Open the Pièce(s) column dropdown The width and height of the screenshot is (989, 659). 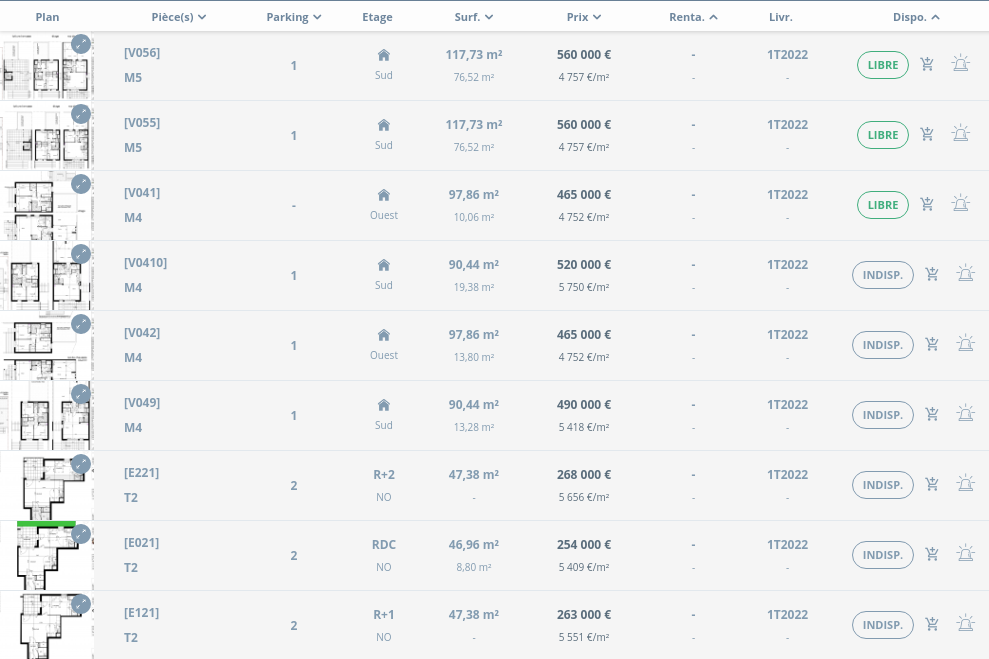[179, 17]
